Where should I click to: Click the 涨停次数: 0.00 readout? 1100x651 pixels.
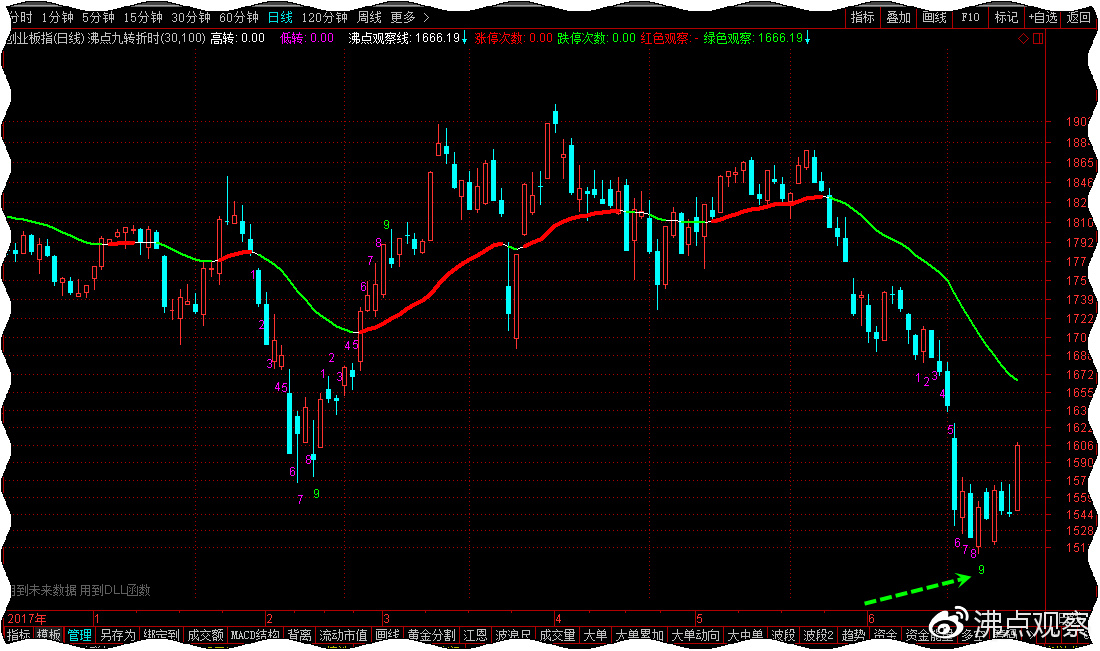coord(514,38)
